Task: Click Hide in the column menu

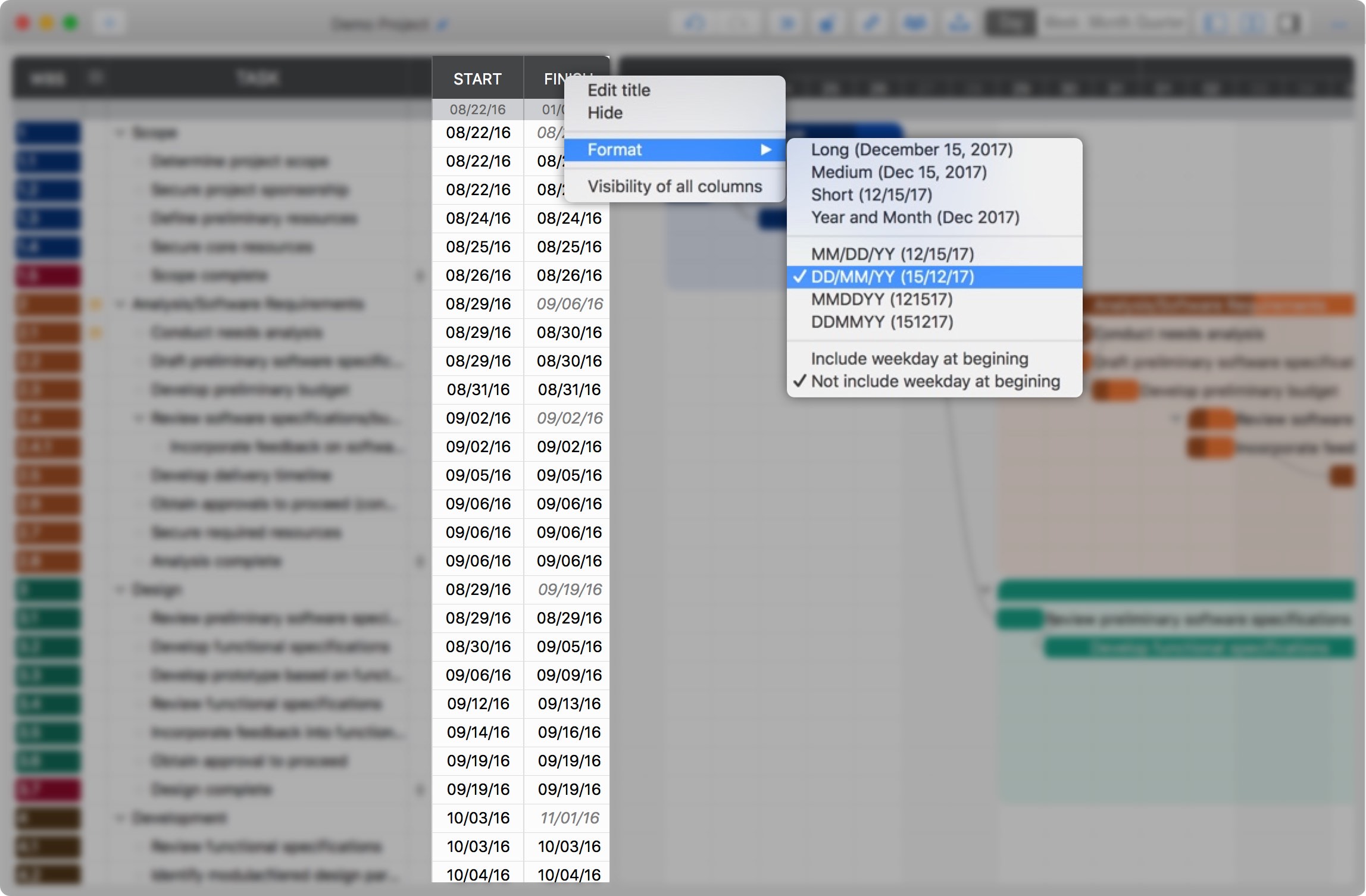Action: [x=605, y=113]
